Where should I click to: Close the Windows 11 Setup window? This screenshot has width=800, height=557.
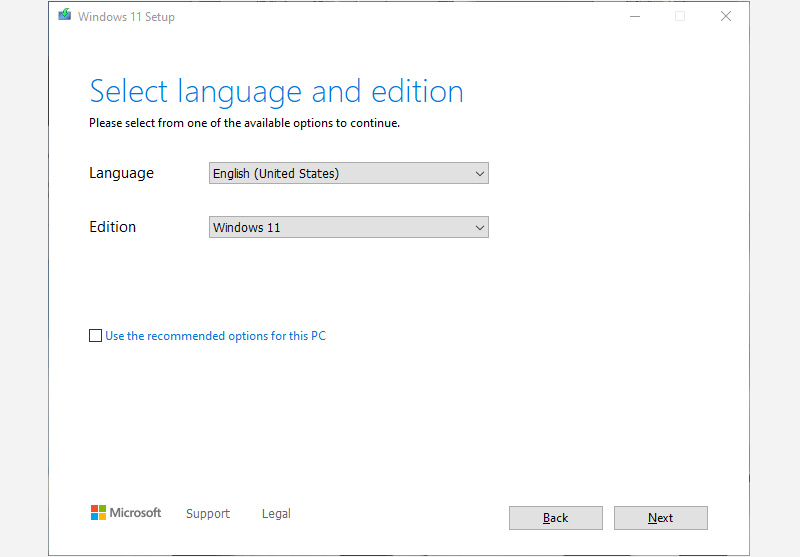pos(726,16)
